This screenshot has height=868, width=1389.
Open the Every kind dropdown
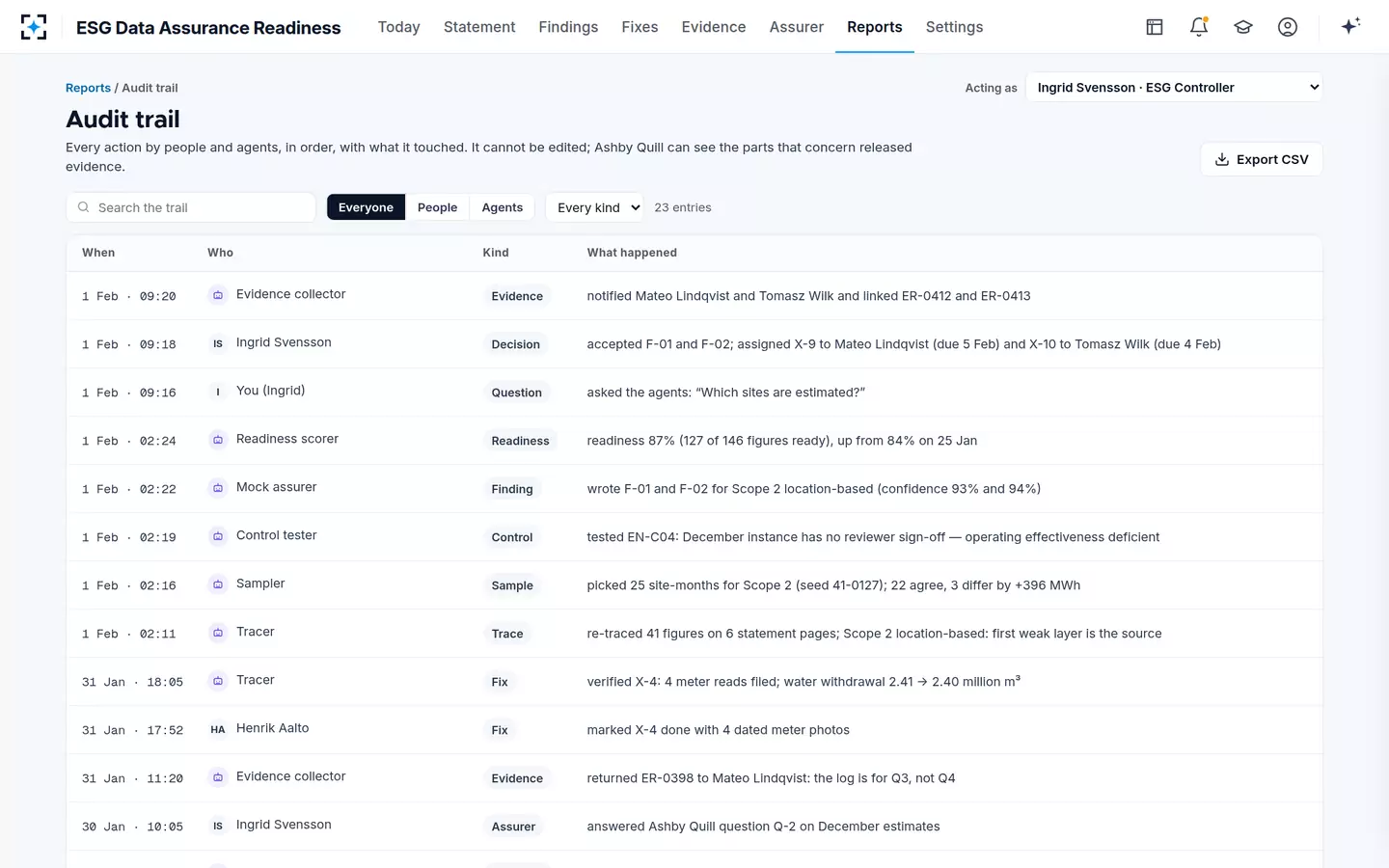click(x=595, y=207)
